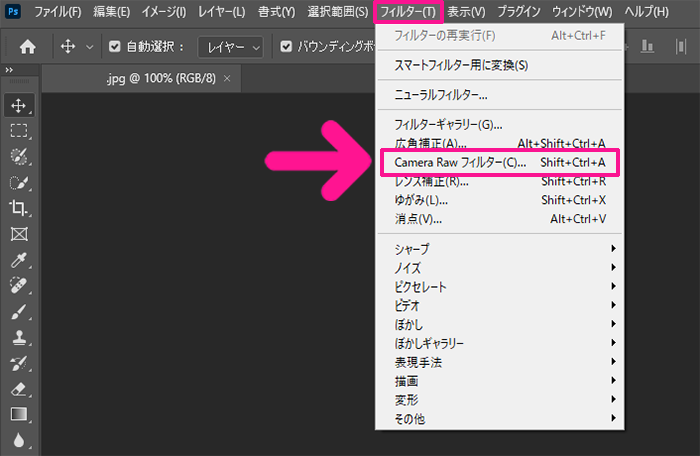Expand the ノイズ submenu
The height and width of the screenshot is (456, 700).
[x=500, y=268]
